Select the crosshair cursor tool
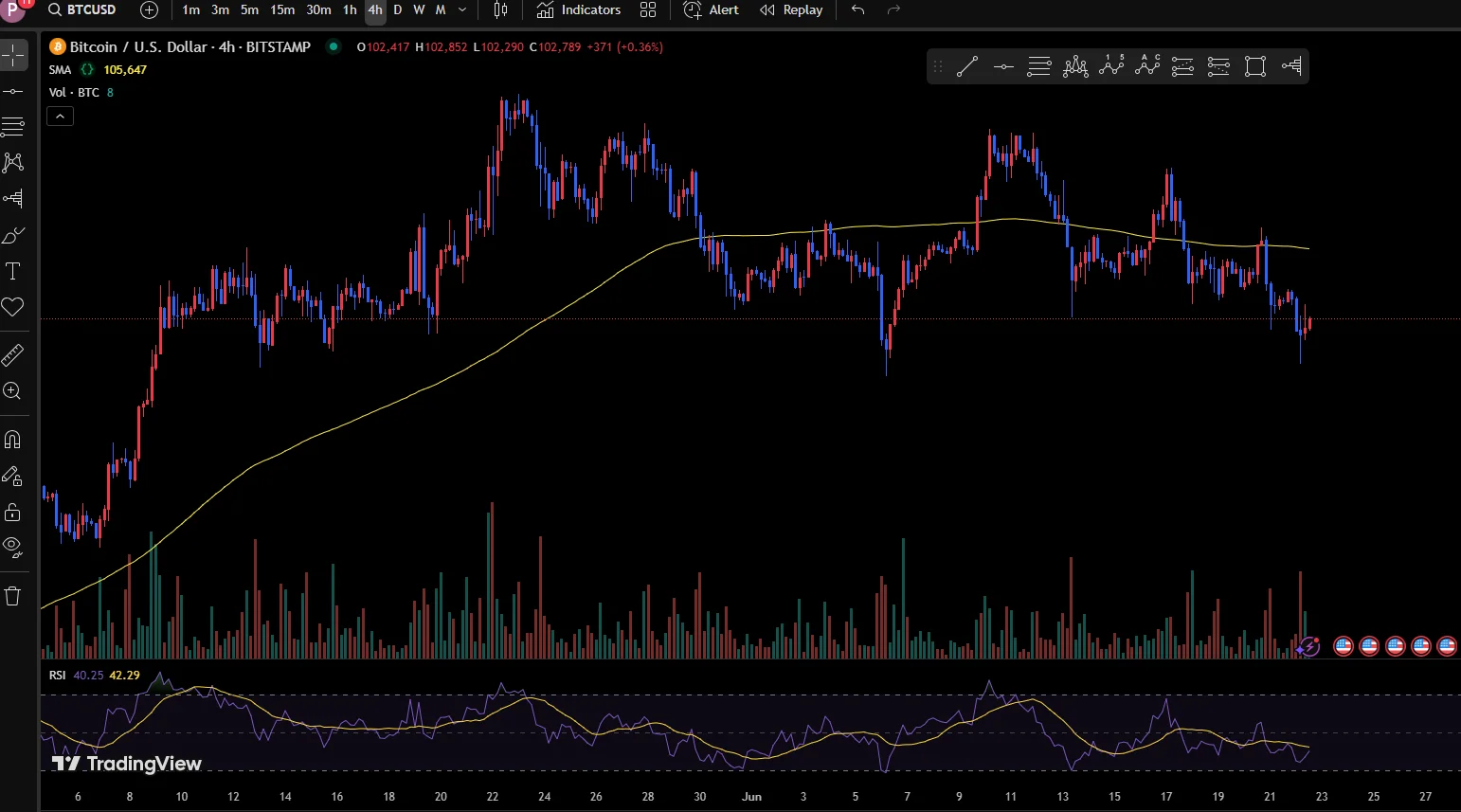Viewport: 1461px width, 812px height. (13, 55)
